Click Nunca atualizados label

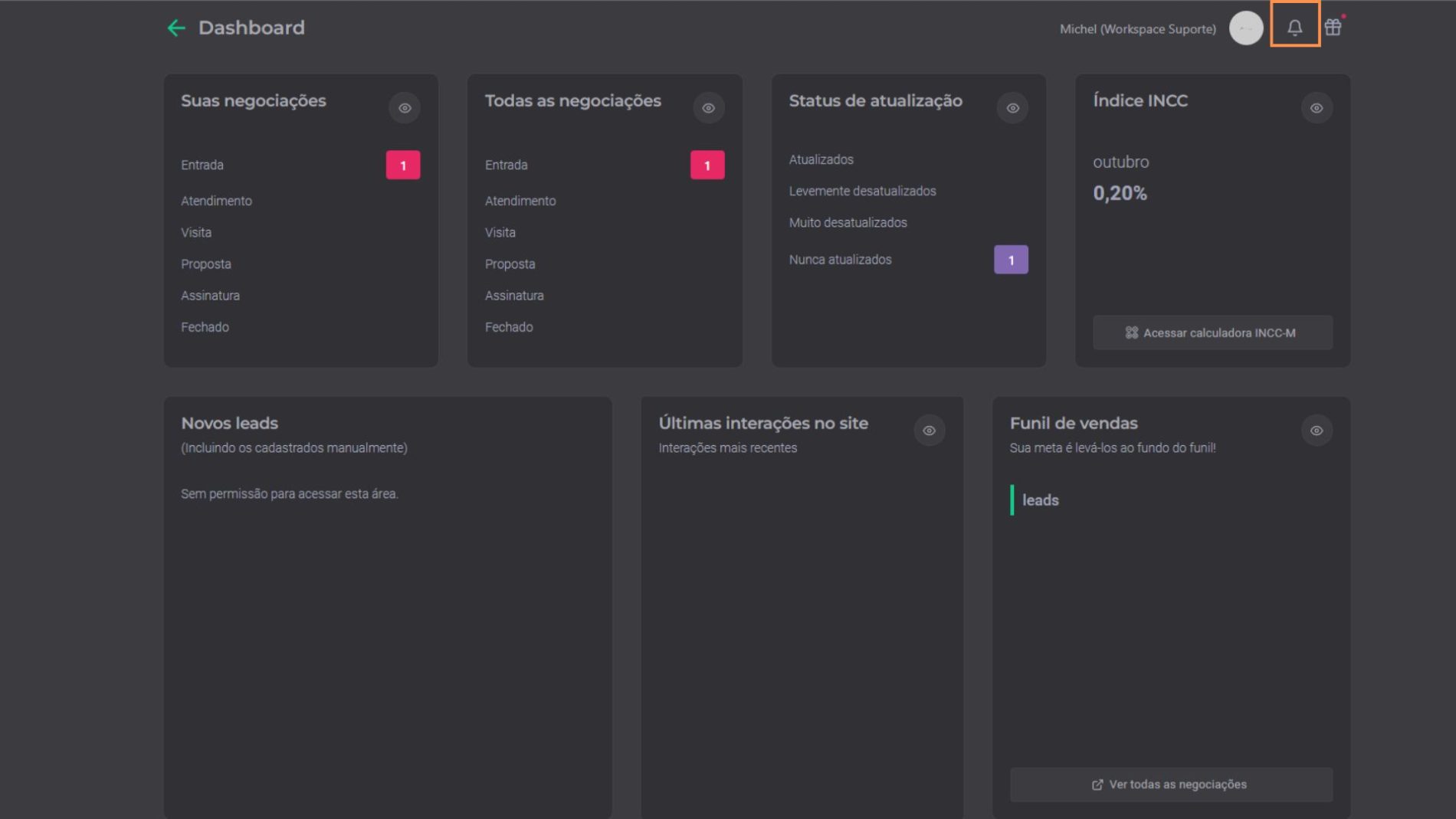pyautogui.click(x=841, y=260)
